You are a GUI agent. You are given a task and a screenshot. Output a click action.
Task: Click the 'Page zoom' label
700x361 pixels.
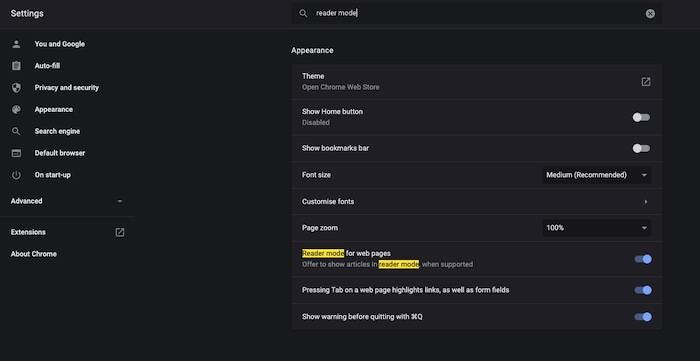pyautogui.click(x=320, y=228)
